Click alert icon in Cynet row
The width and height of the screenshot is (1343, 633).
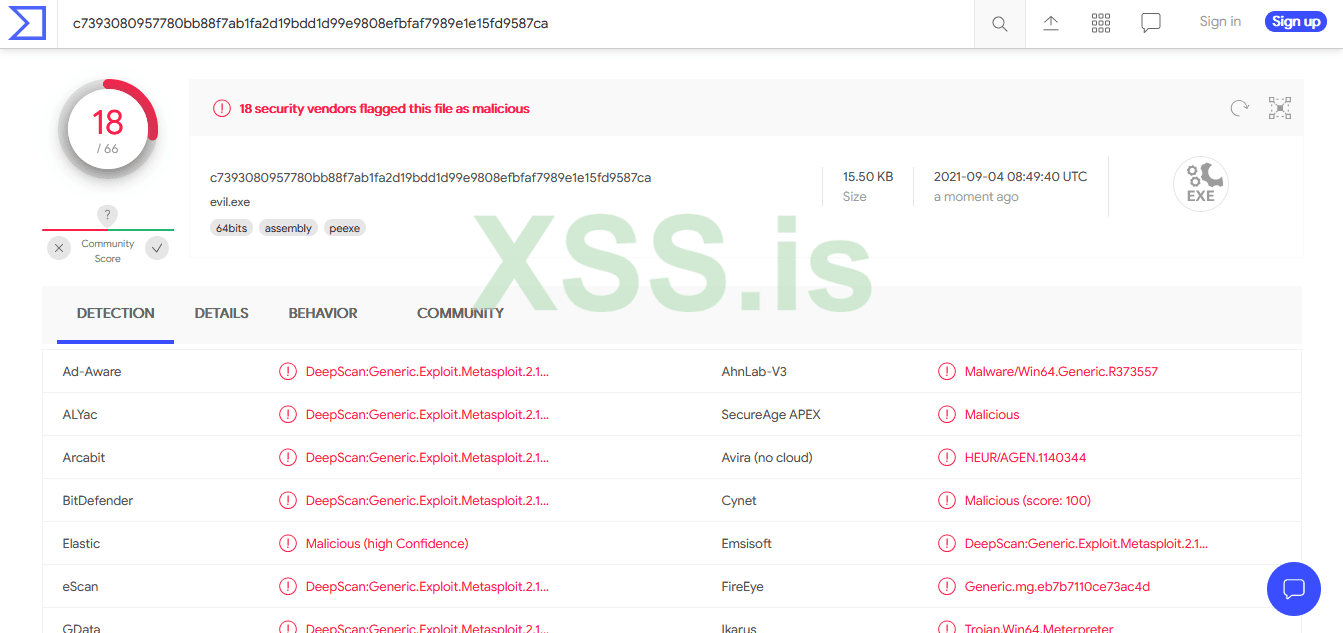947,501
